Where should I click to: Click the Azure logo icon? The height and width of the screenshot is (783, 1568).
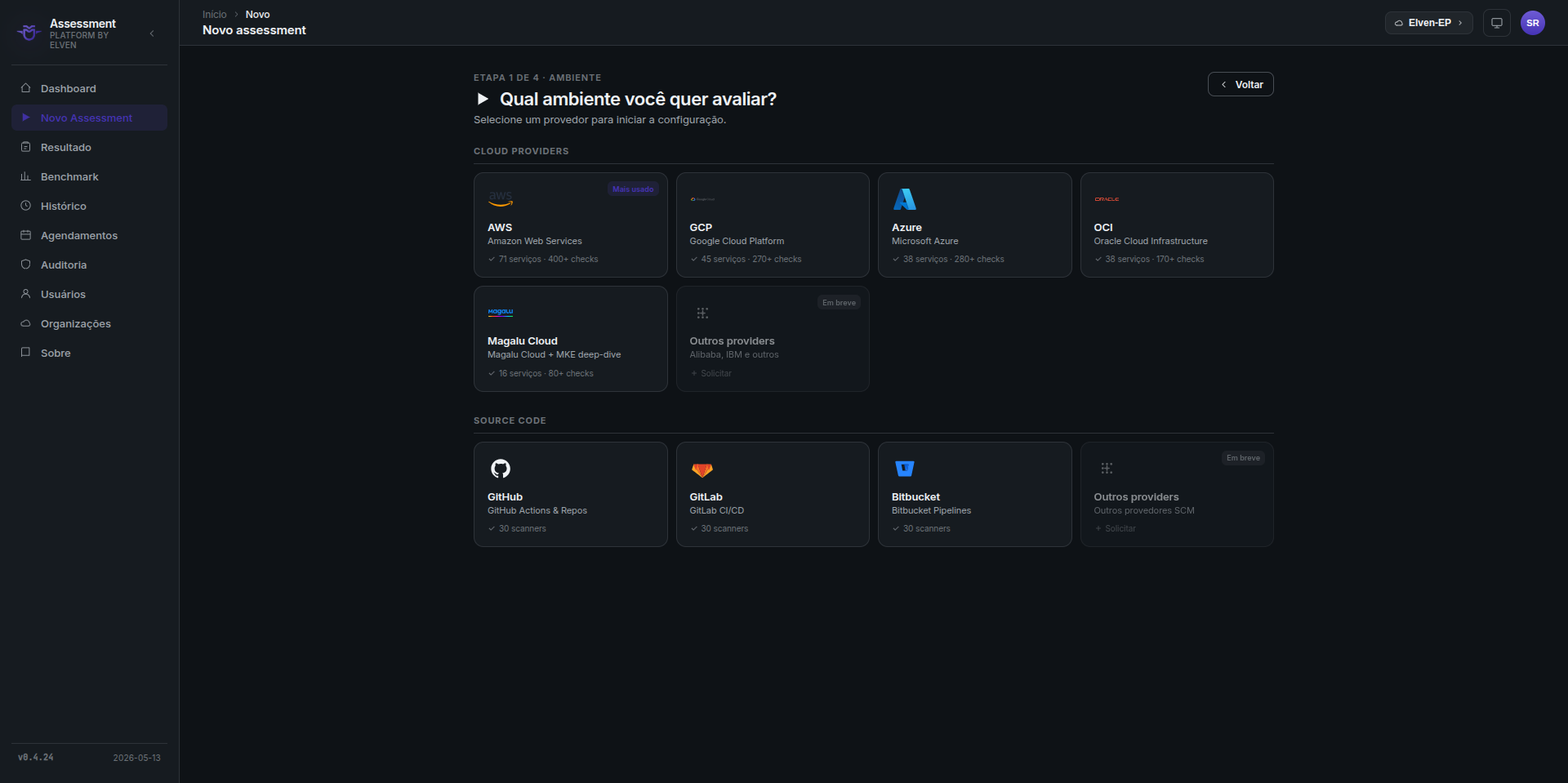click(x=904, y=199)
